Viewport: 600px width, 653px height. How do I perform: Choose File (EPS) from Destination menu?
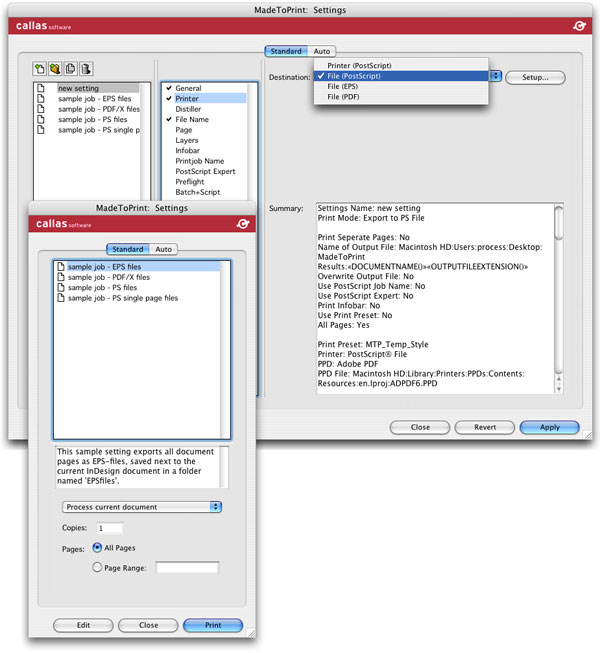coord(401,86)
